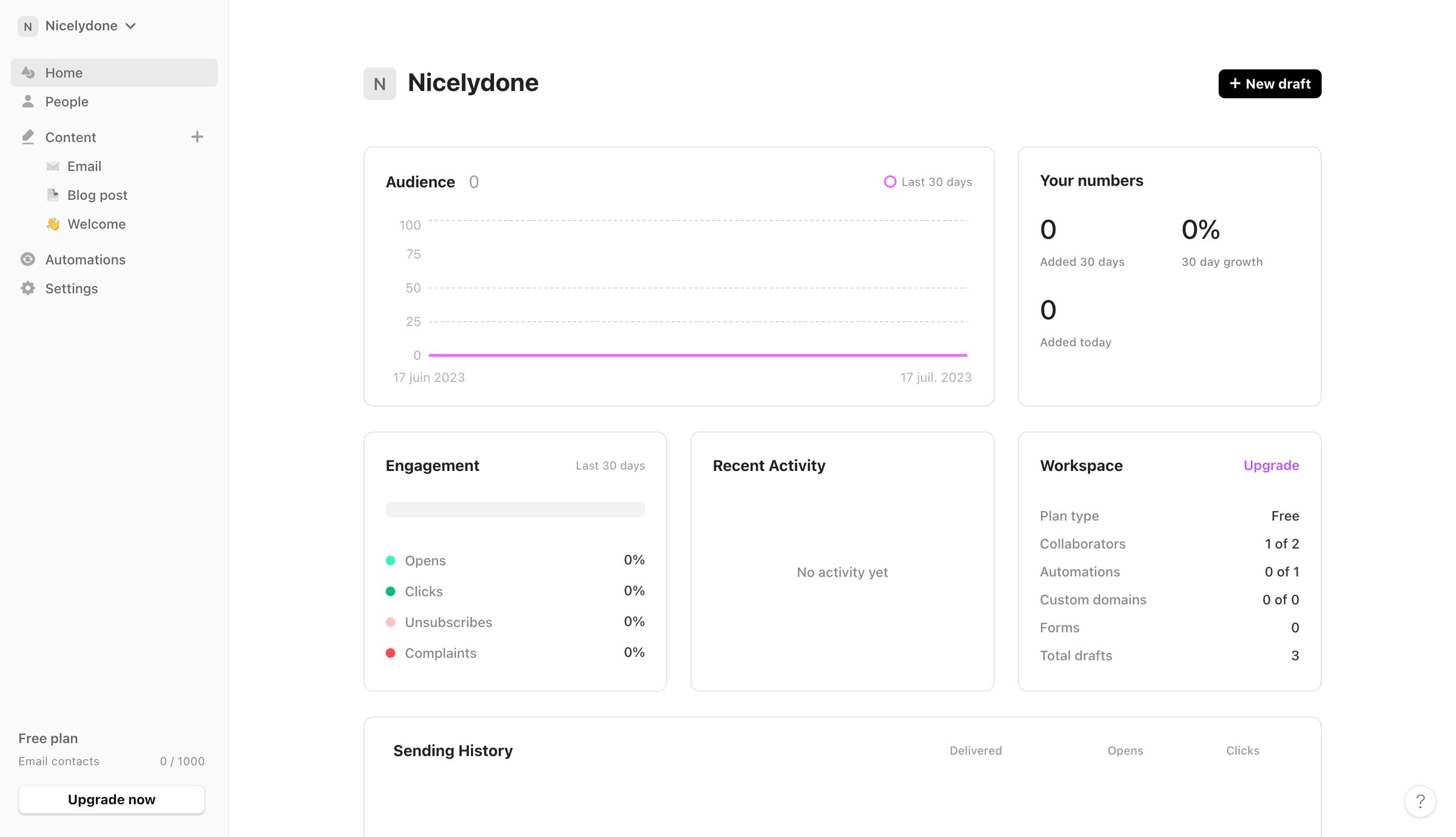The image size is (1456, 837).
Task: Click the Blog post document icon
Action: coord(53,195)
